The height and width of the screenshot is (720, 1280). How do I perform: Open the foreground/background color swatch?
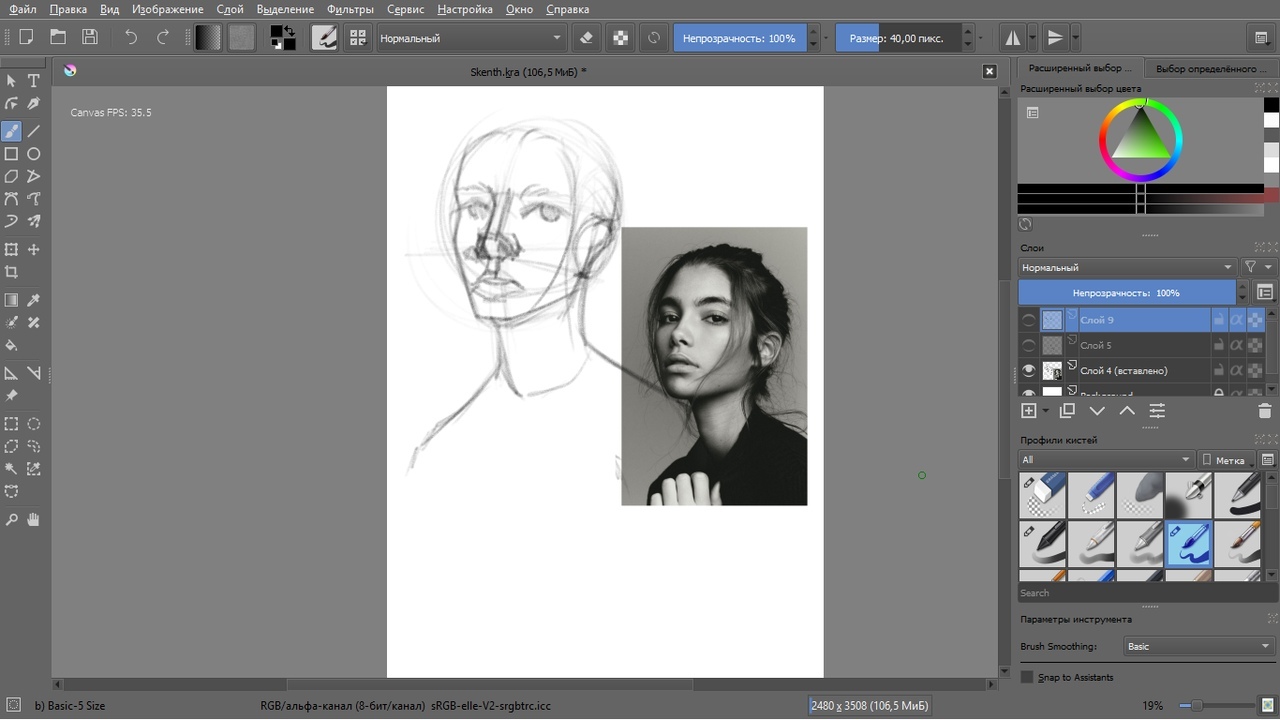point(283,38)
